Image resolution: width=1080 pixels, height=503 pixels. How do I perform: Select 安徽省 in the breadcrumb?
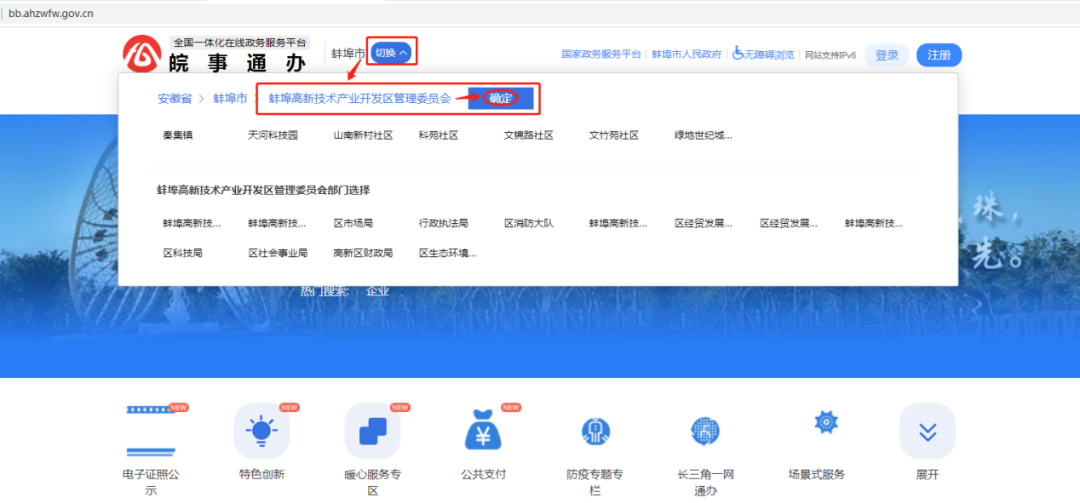175,99
